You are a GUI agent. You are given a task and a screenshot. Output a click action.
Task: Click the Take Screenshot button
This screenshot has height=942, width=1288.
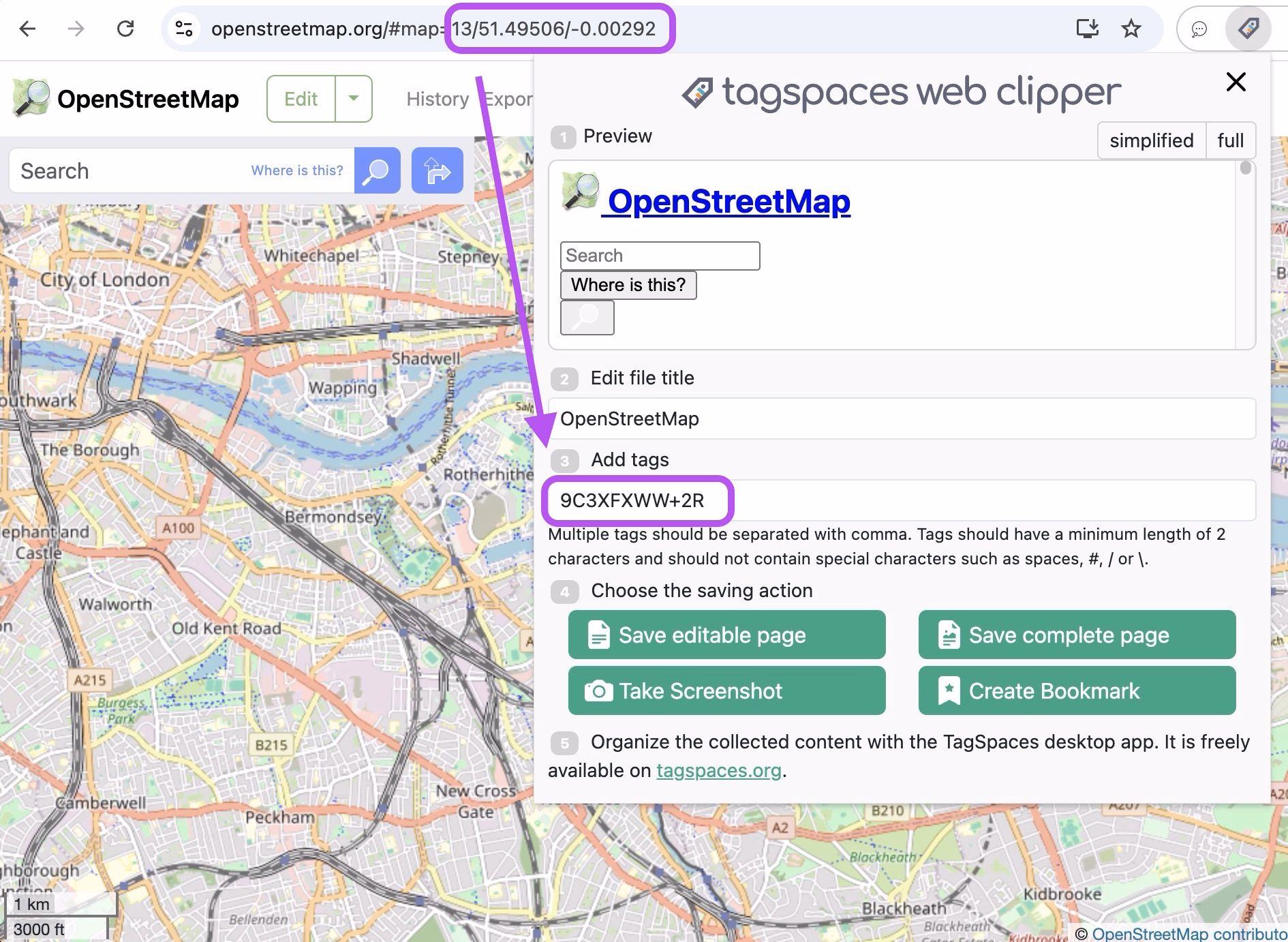[726, 690]
